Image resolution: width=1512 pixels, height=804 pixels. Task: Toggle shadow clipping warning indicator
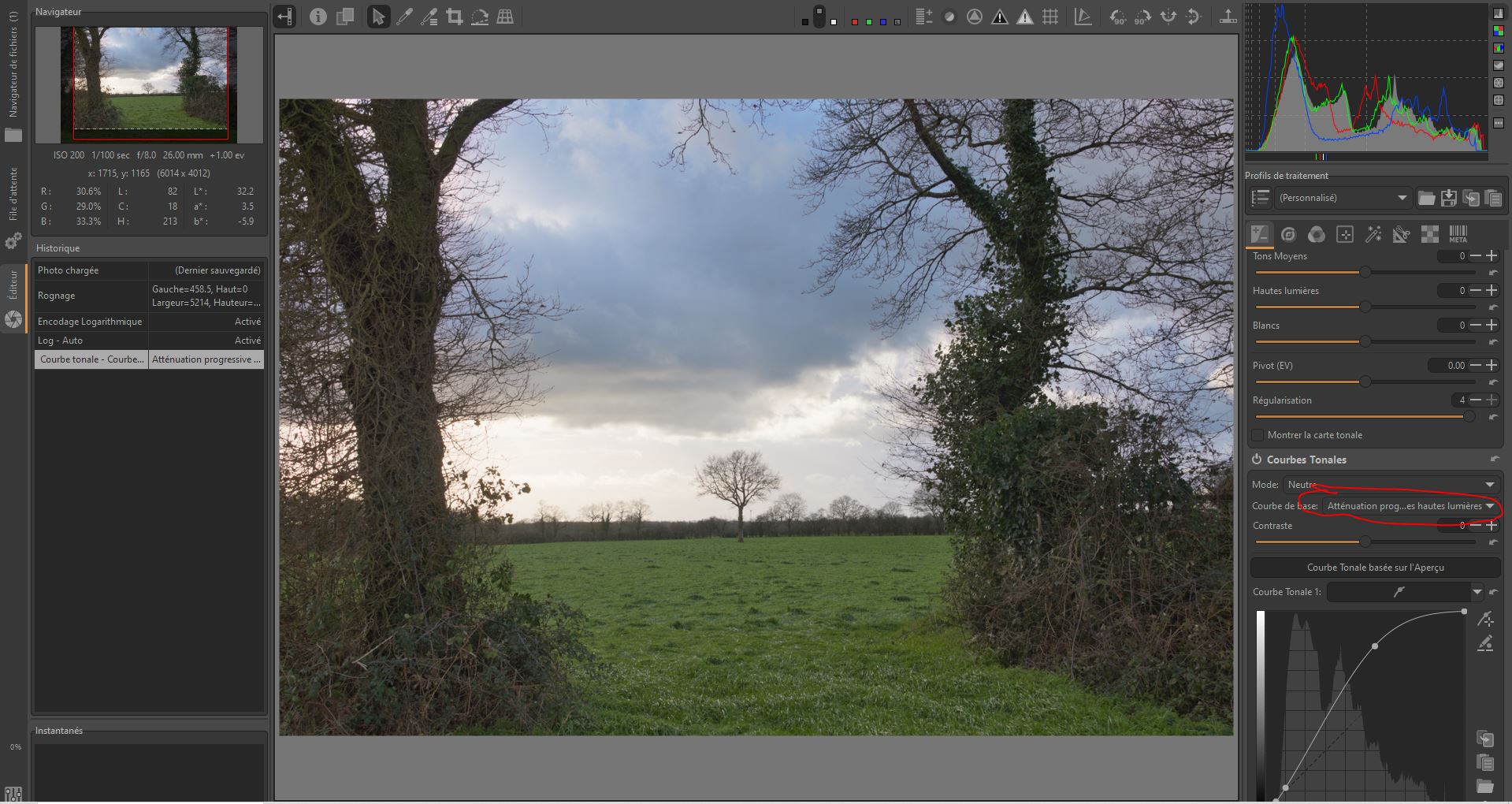coord(1000,17)
